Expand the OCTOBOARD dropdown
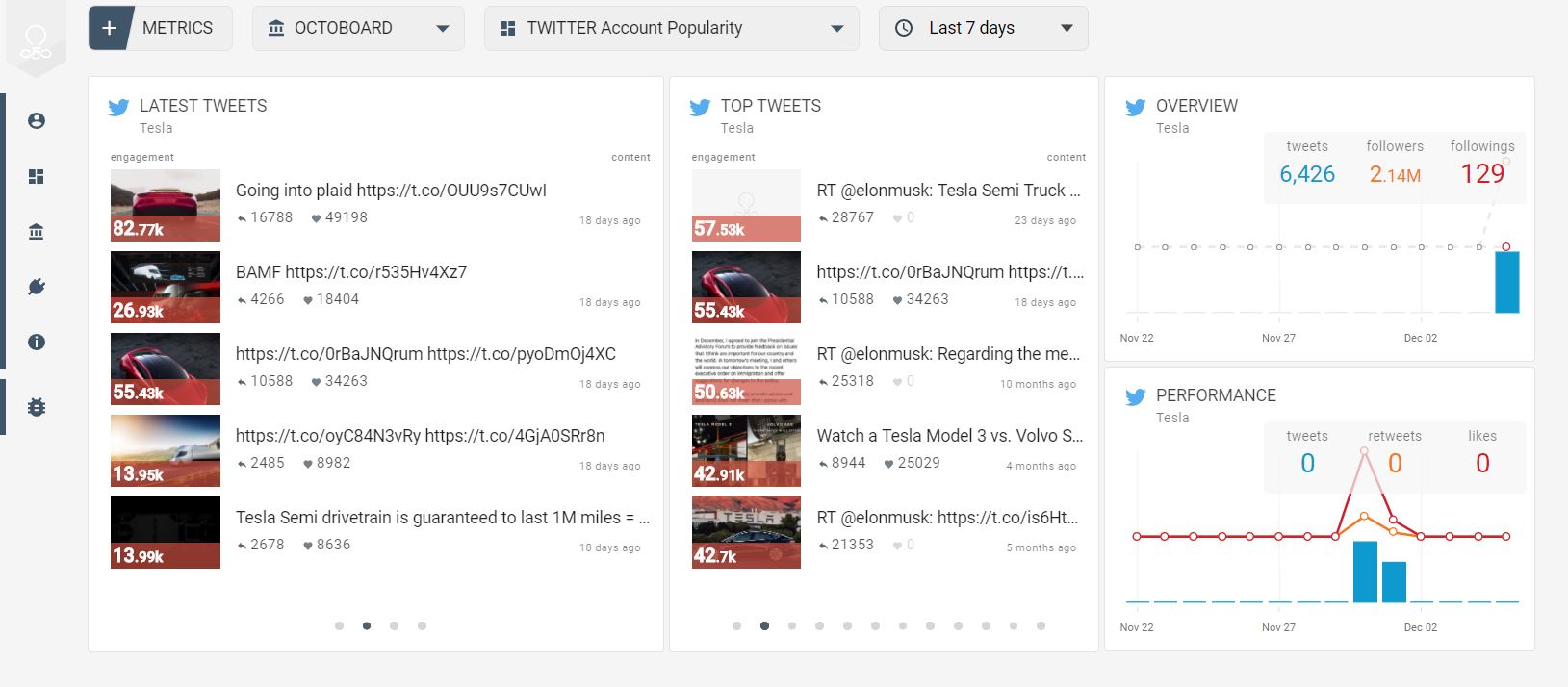 point(358,28)
